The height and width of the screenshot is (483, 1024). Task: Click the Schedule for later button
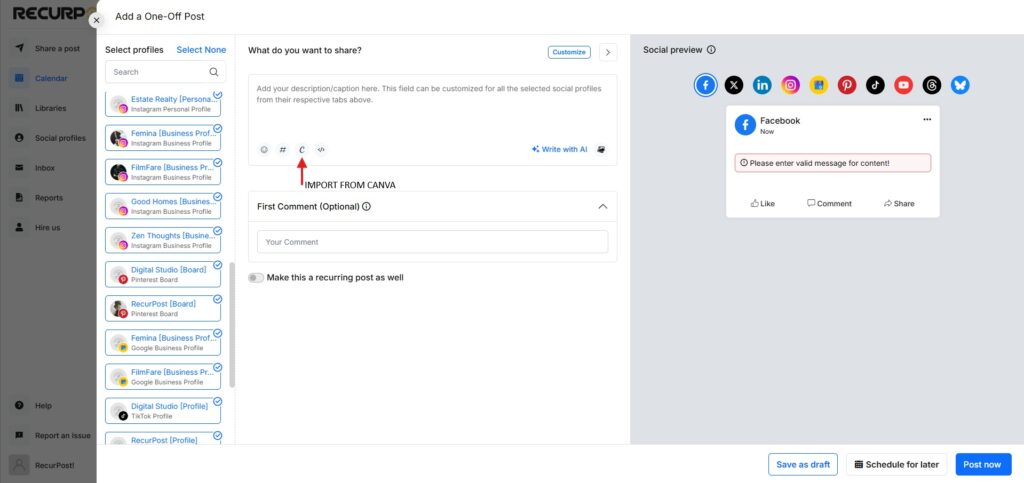point(897,465)
